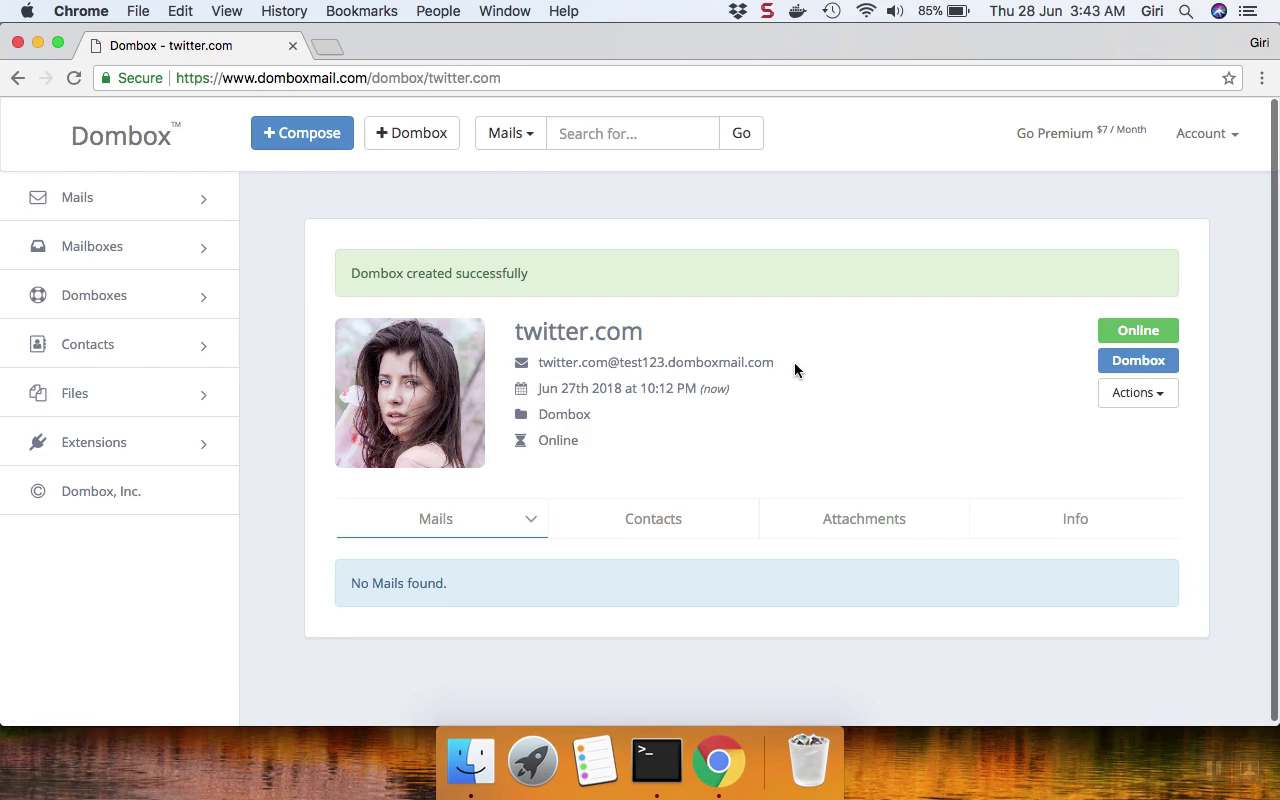
Task: Expand the Contacts sidebar chevron
Action: coord(203,346)
